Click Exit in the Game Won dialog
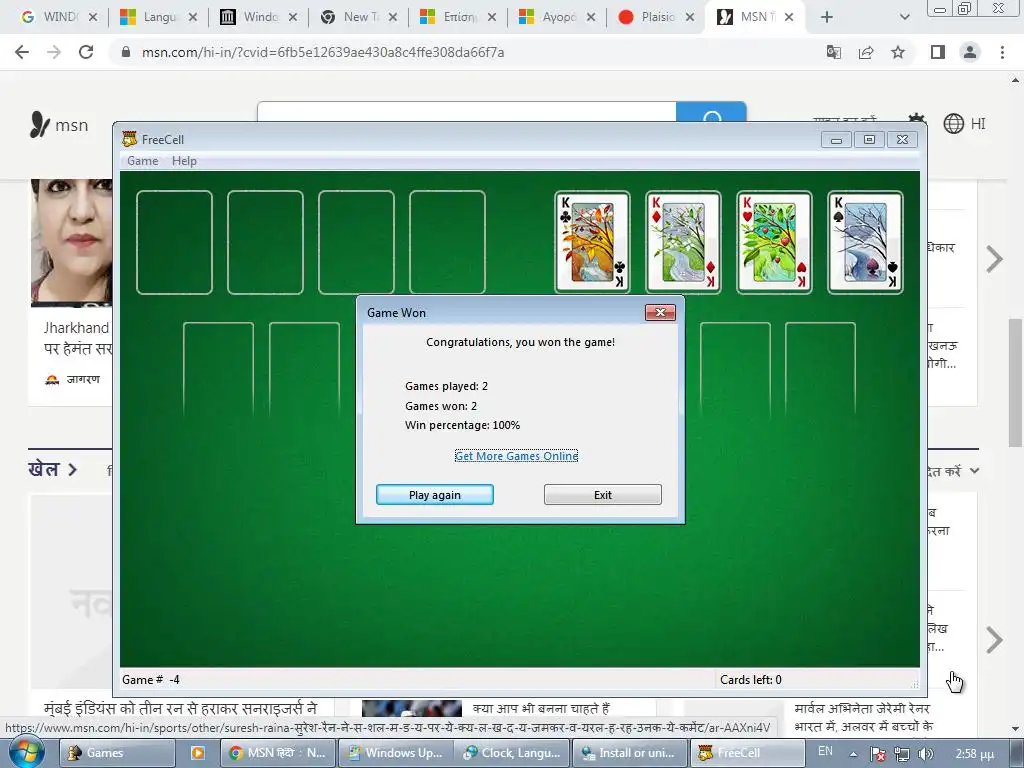The width and height of the screenshot is (1024, 768). (x=602, y=494)
